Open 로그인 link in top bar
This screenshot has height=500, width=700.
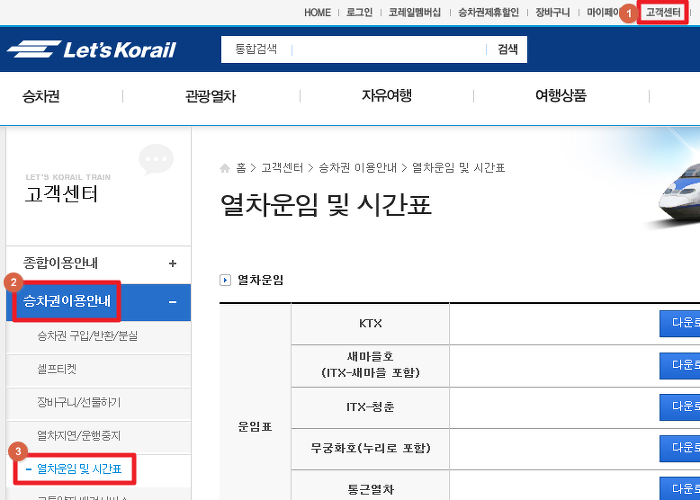pos(359,12)
